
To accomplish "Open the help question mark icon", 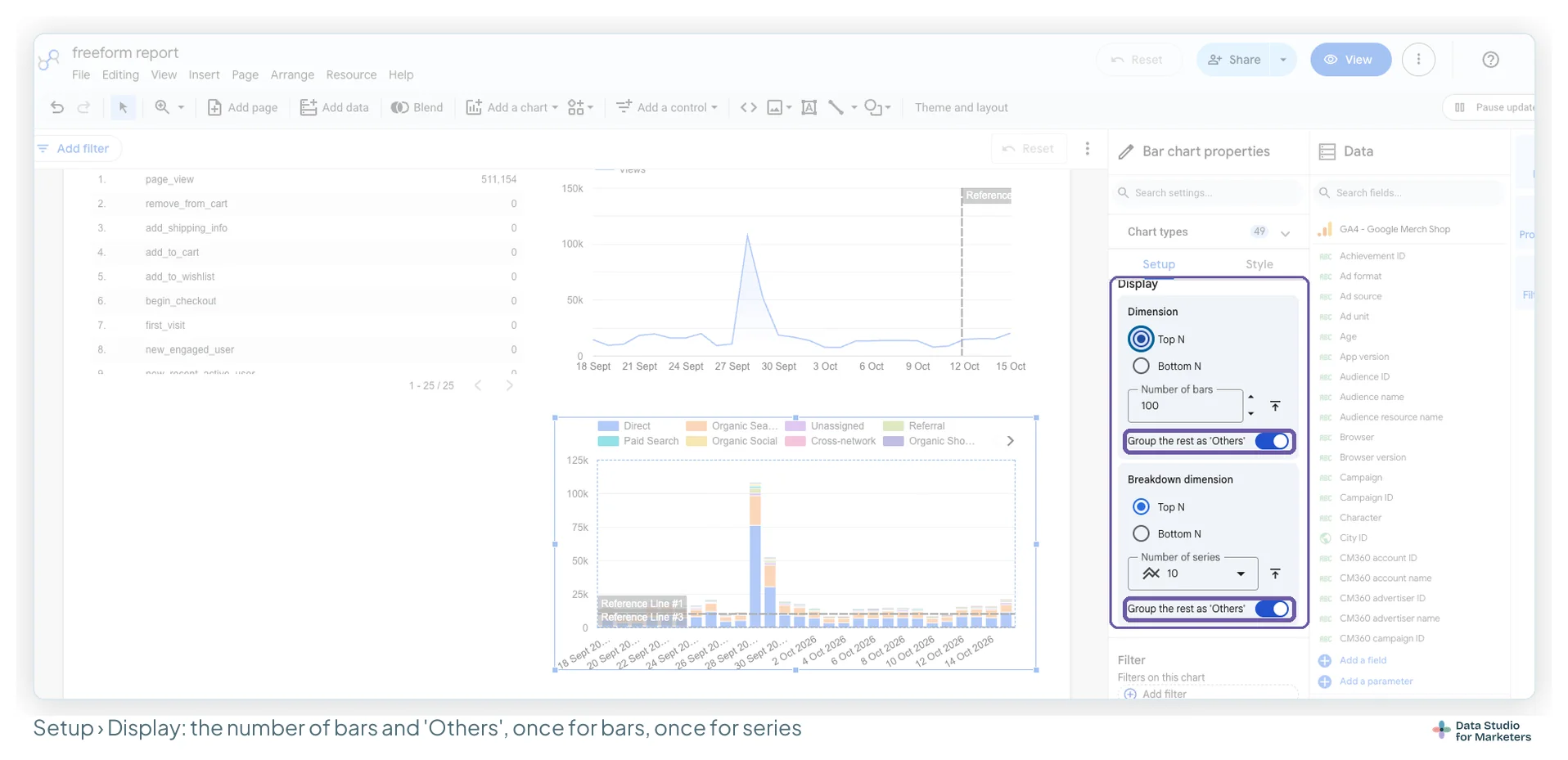I will tap(1490, 59).
